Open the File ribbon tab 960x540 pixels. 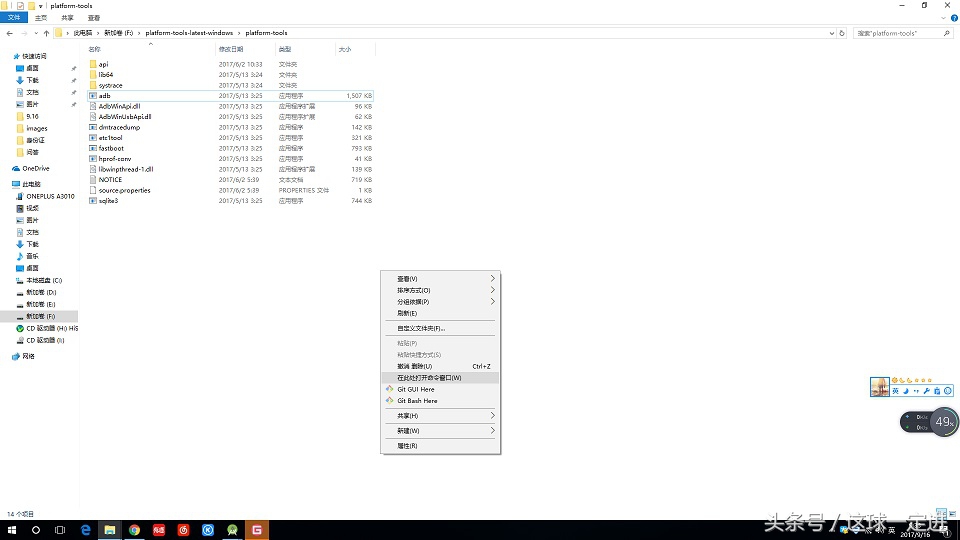[14, 18]
